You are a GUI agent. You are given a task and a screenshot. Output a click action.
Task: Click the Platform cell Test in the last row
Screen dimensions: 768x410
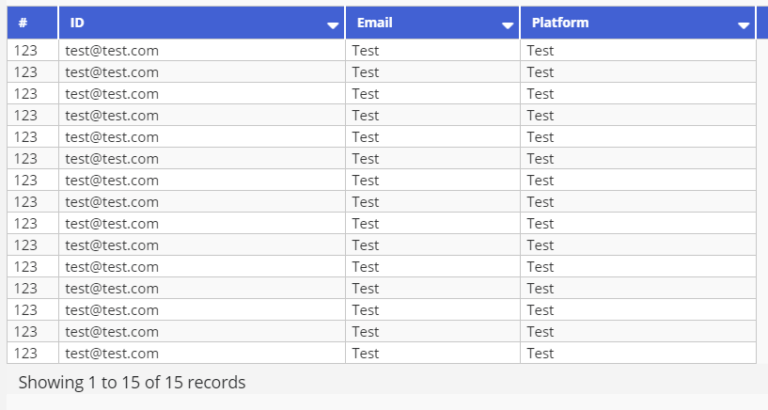(x=540, y=353)
